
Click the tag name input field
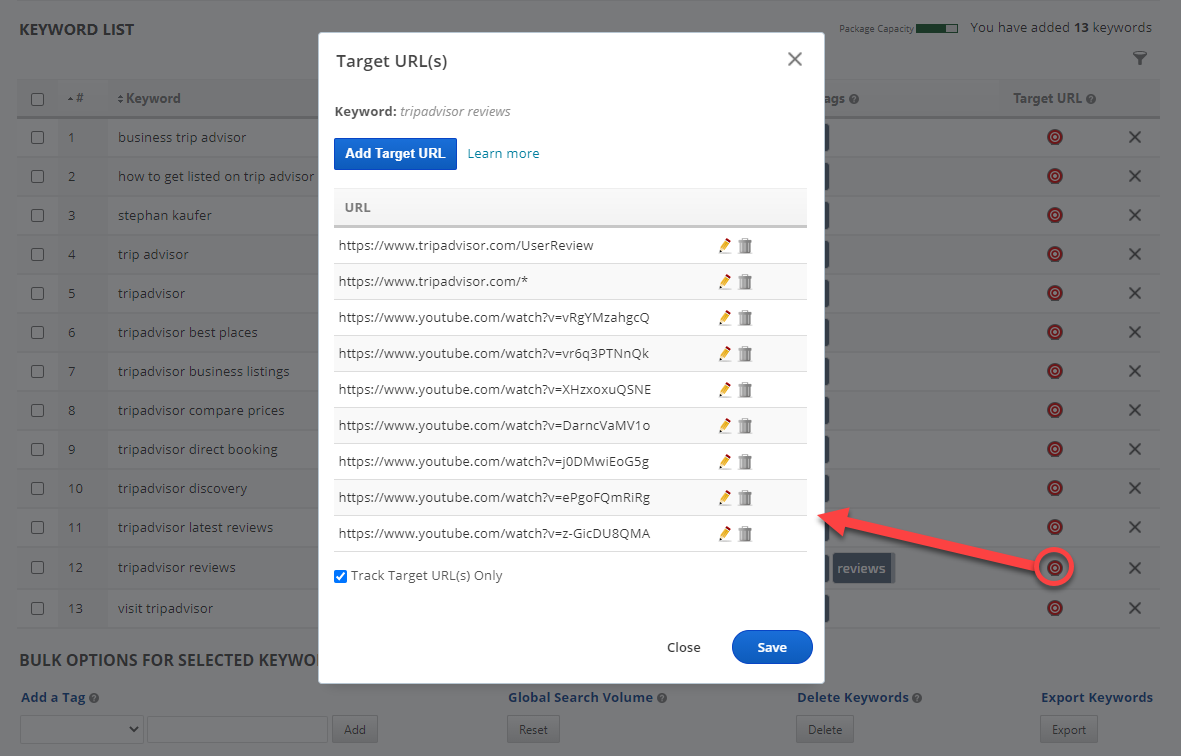[237, 729]
